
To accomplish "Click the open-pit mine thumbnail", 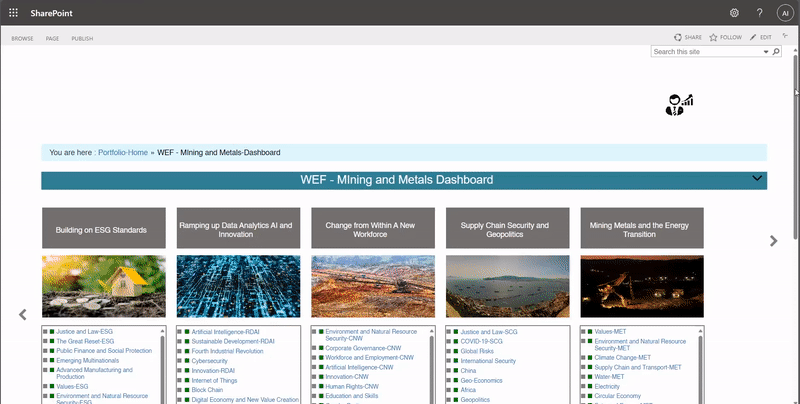I will [373, 287].
